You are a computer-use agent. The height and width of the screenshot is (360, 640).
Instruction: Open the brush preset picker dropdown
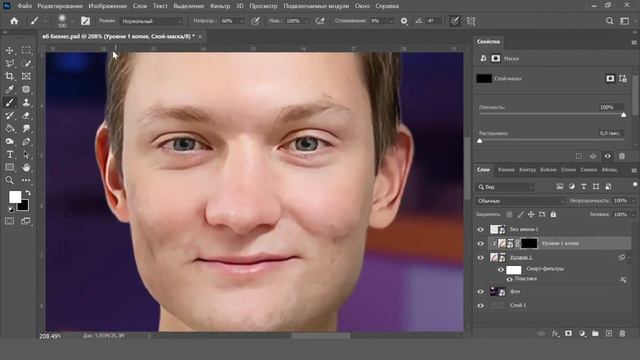point(72,20)
